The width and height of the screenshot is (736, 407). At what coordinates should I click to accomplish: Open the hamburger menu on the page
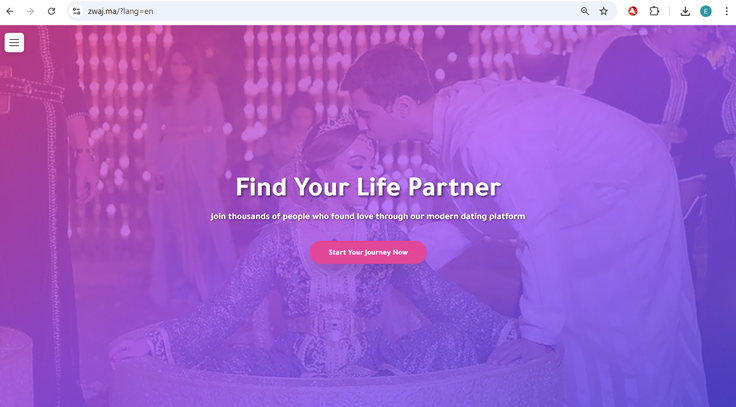click(15, 43)
